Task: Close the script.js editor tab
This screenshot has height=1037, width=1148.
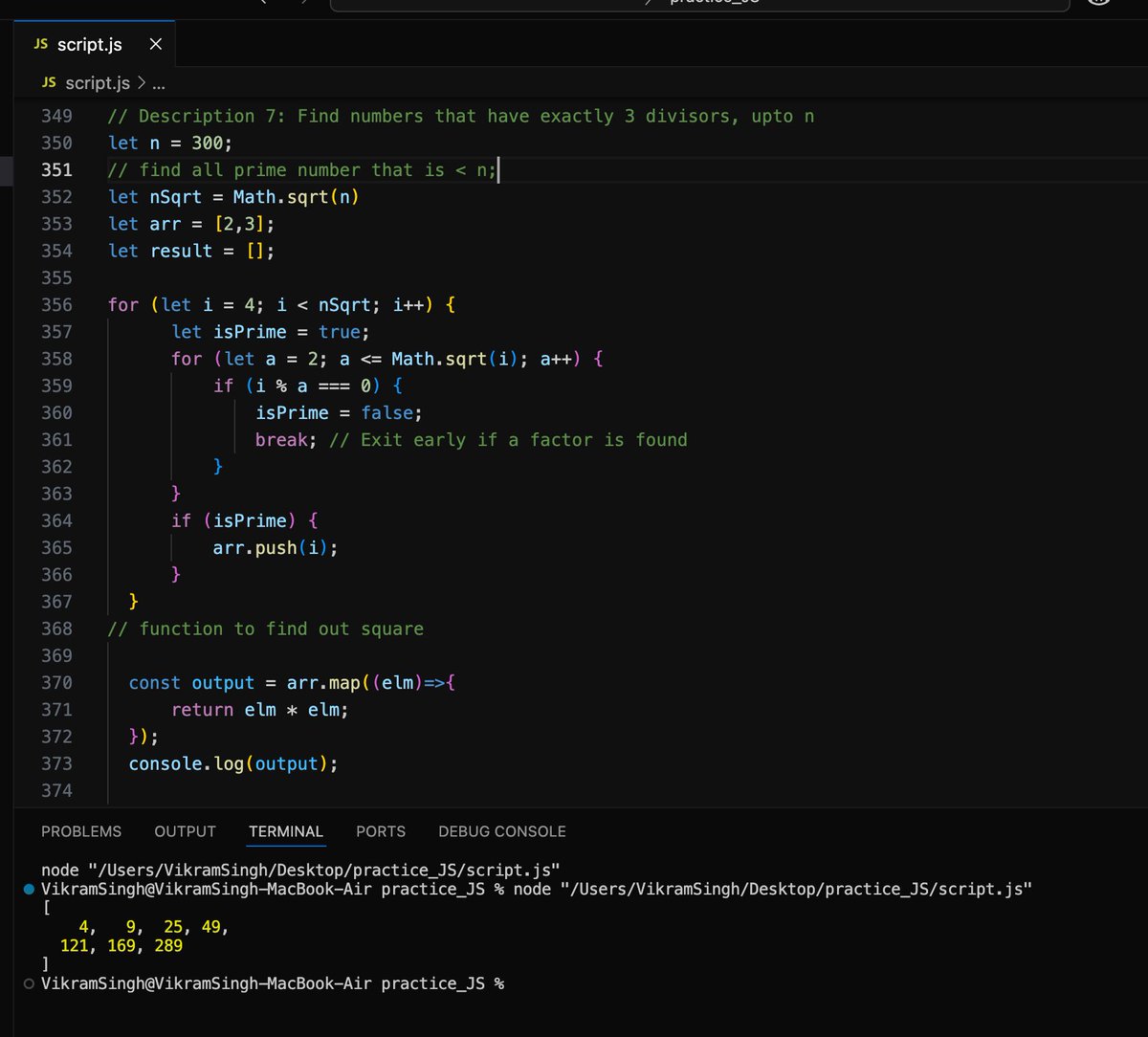Action: click(156, 45)
